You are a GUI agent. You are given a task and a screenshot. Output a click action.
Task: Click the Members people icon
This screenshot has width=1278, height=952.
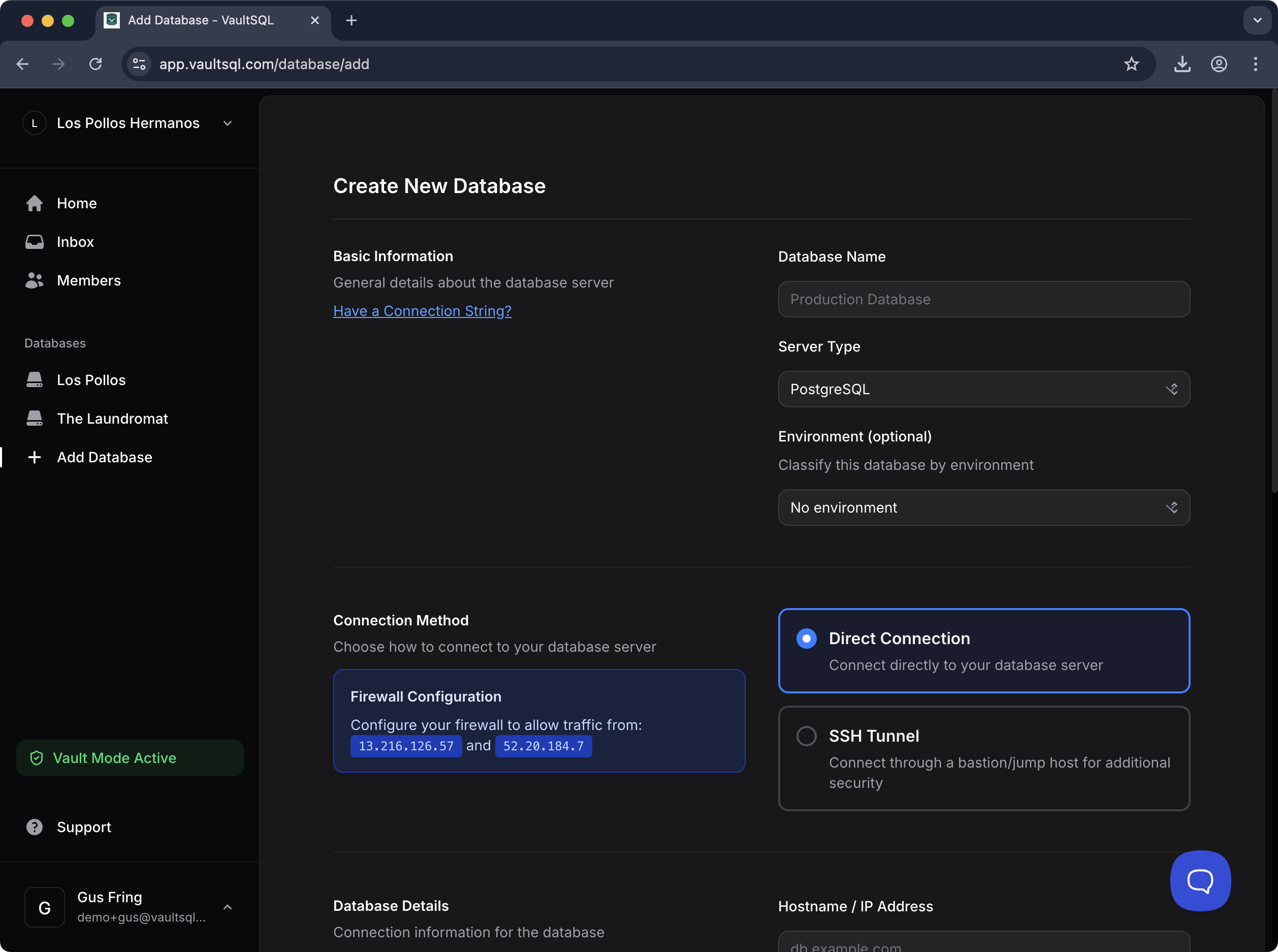(x=35, y=280)
